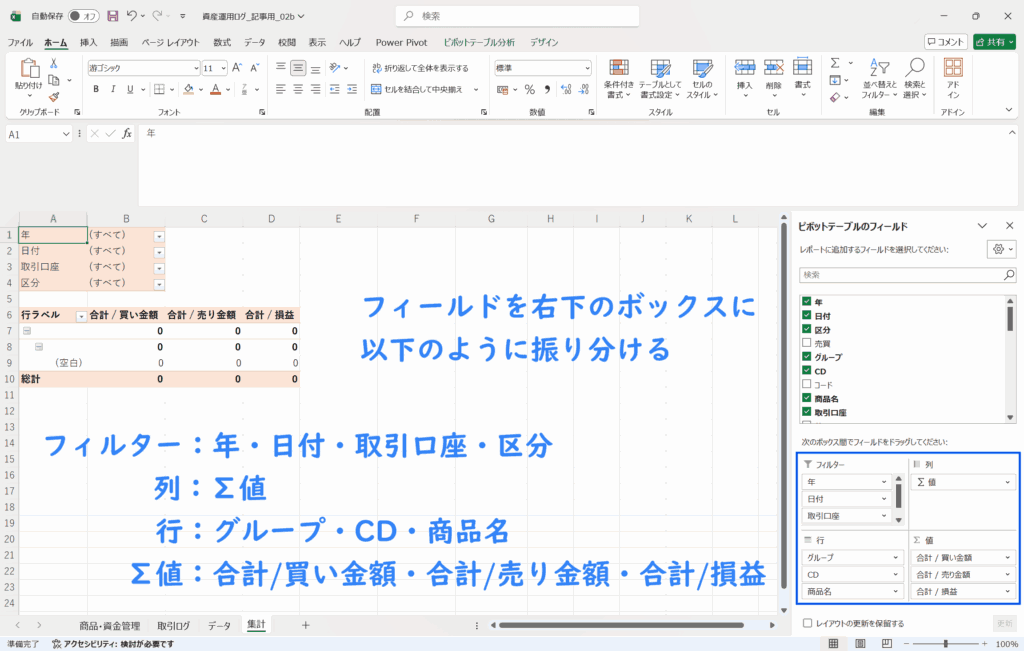Click the fill color bucket icon
Viewport: 1024px width, 651px height.
pos(191,89)
